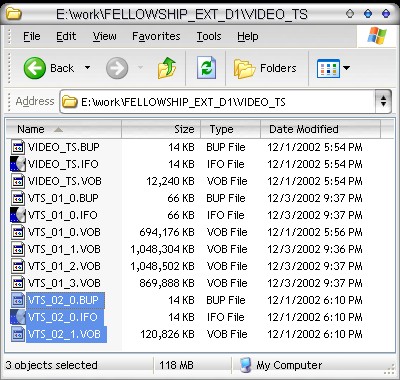Select the VTS_01_0.BUP file name
Image resolution: width=400 pixels, height=380 pixels.
[63, 198]
